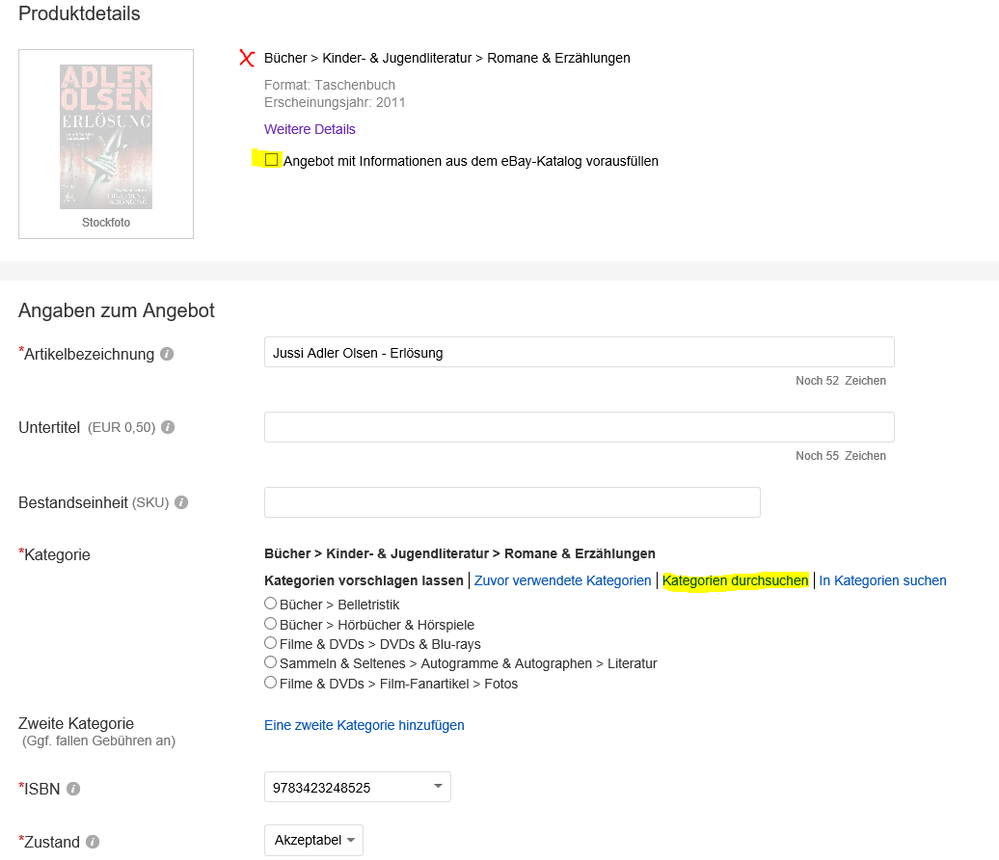Click info icon next to Untertitel
Viewport: 999px width, 860px height.
(168, 427)
